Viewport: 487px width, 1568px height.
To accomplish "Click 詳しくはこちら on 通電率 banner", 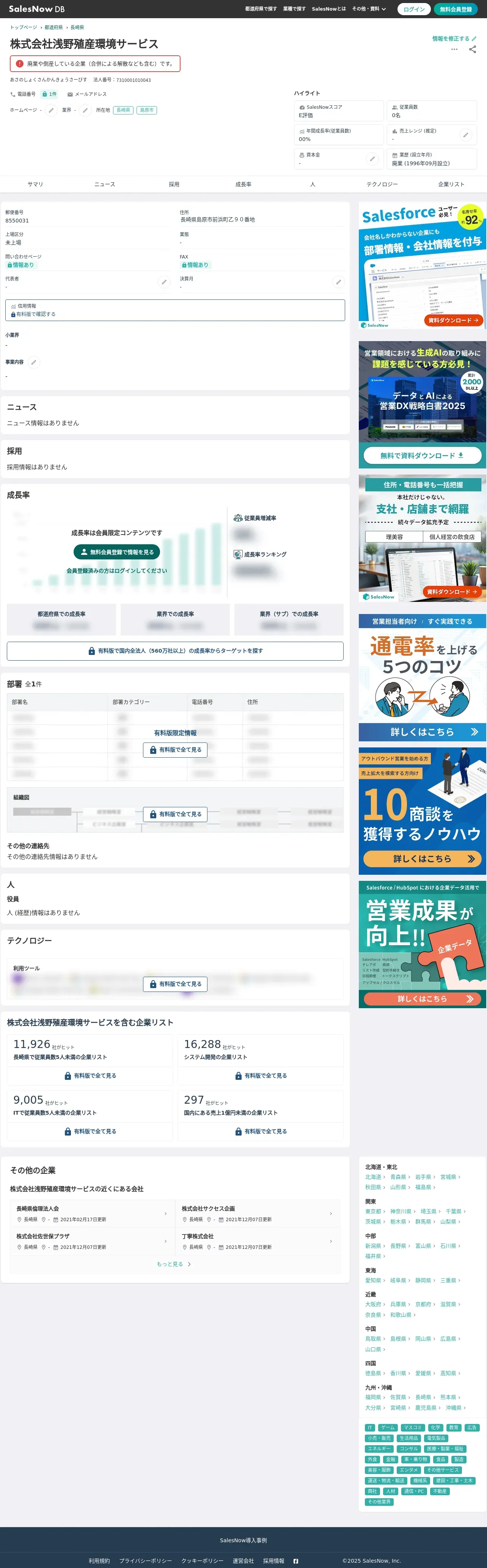I will click(x=423, y=732).
